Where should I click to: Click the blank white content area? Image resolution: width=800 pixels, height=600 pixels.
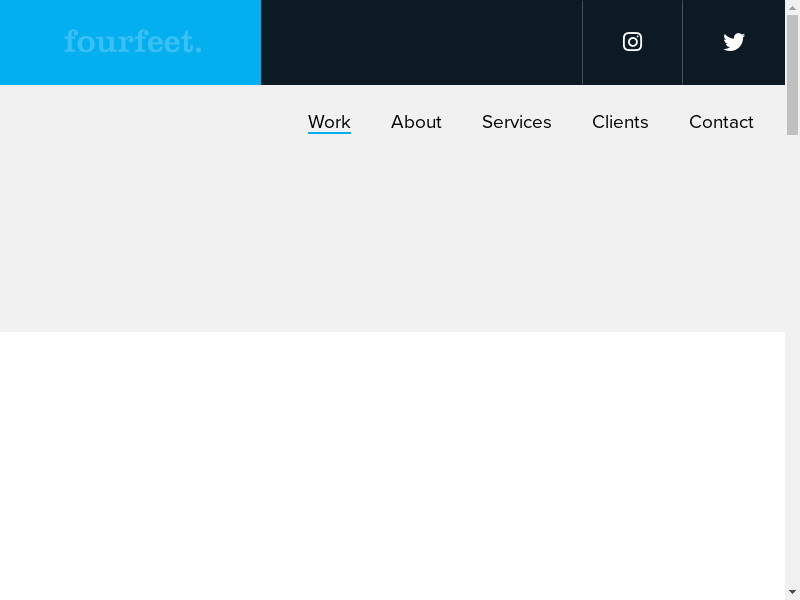pos(400,460)
